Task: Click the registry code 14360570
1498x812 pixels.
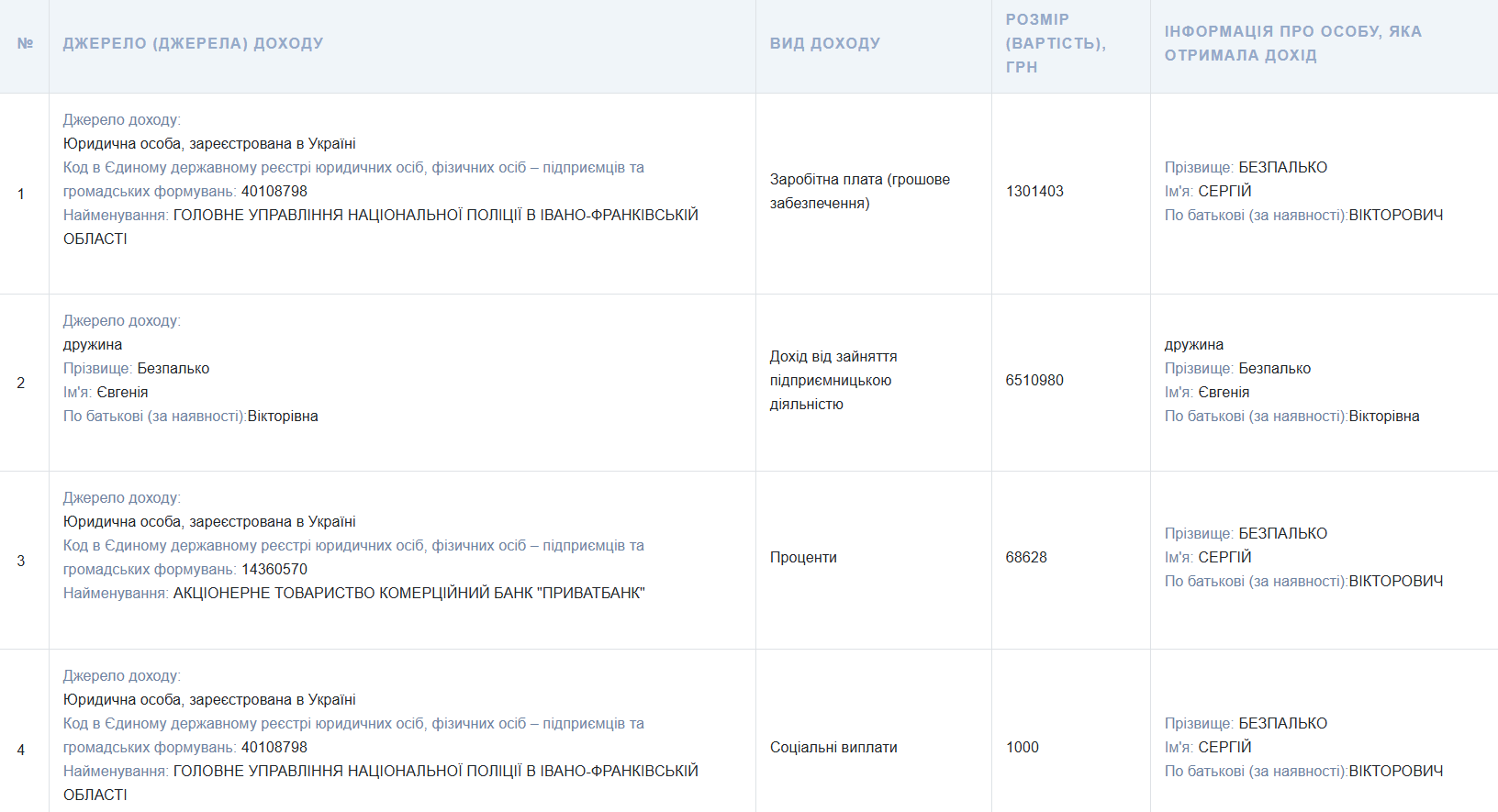Action: 274,569
